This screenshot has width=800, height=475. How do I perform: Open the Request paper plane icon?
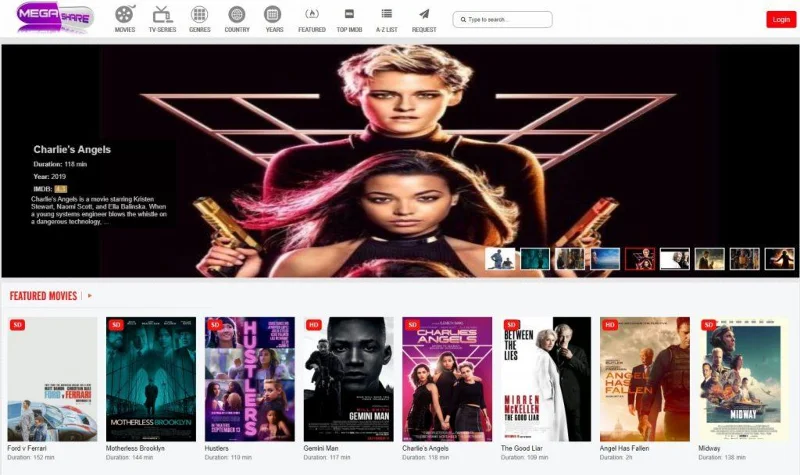point(424,13)
